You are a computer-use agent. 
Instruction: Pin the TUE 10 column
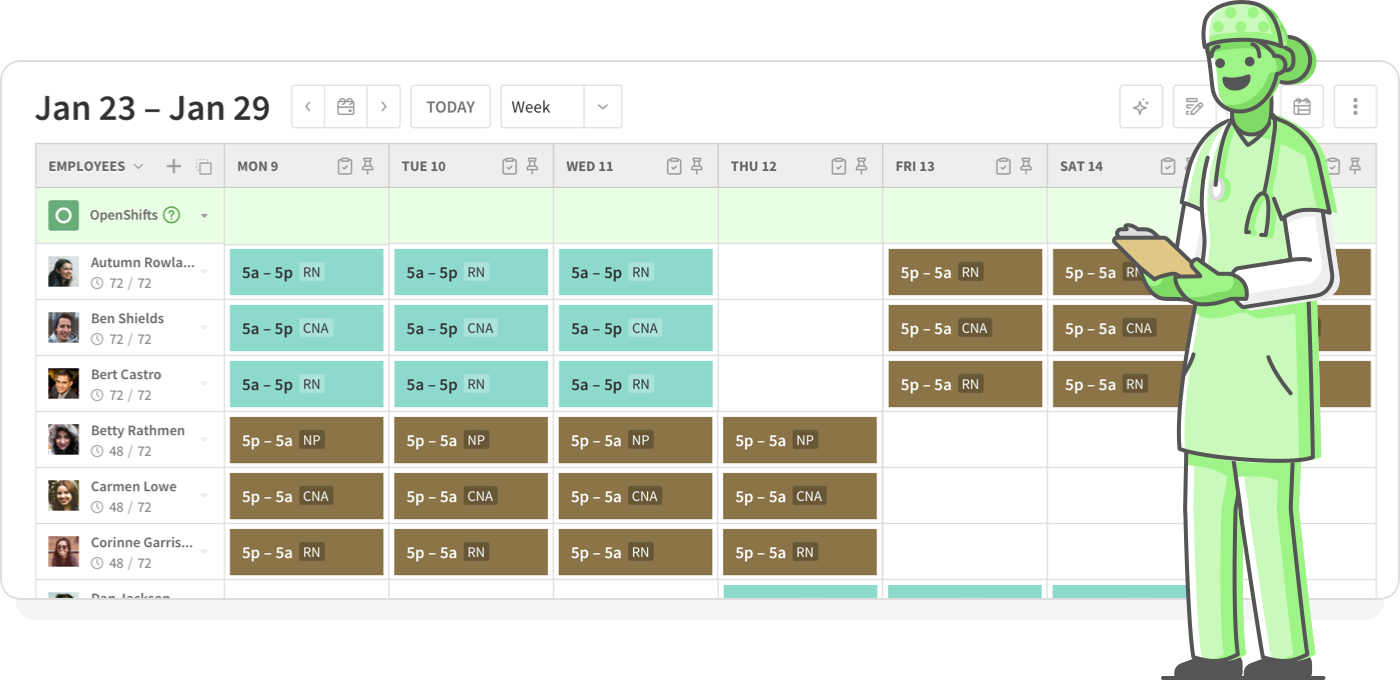(533, 165)
